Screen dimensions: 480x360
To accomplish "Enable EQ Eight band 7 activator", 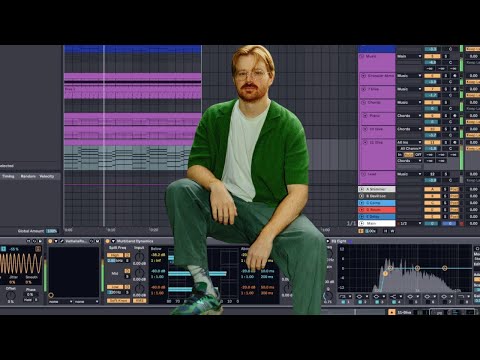I will 444,302.
